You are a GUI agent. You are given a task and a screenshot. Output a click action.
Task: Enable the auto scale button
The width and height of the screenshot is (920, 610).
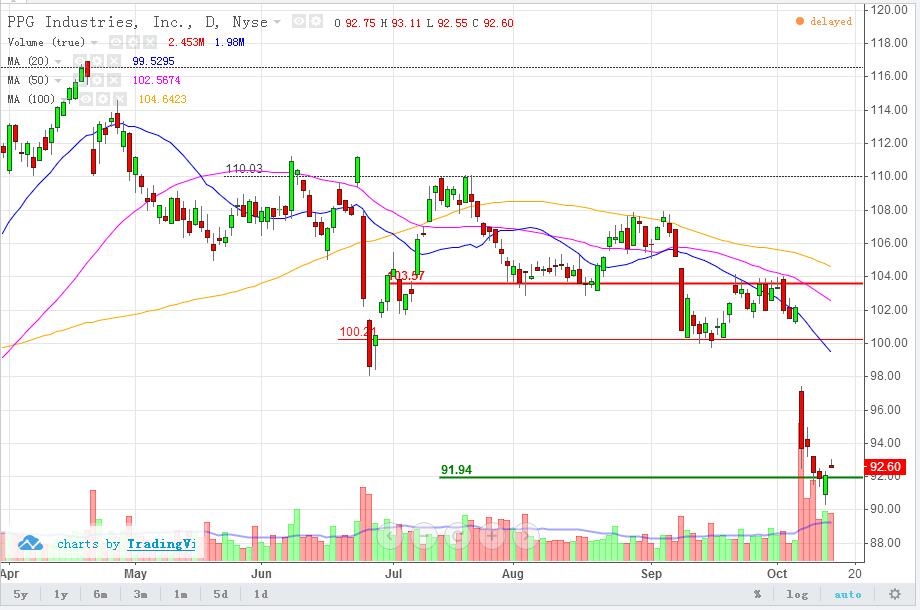point(846,594)
